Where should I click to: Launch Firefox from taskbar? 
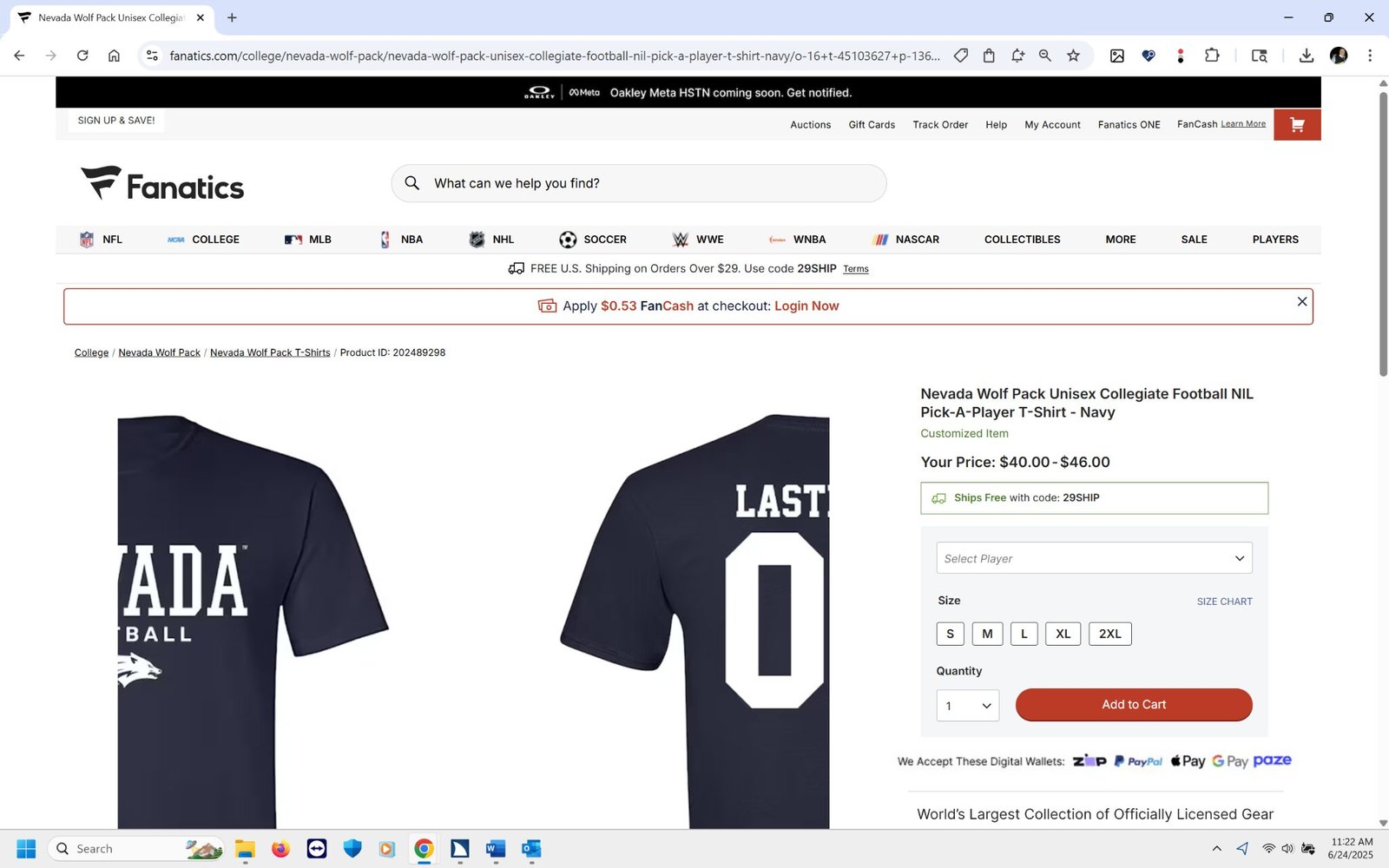pyautogui.click(x=280, y=849)
